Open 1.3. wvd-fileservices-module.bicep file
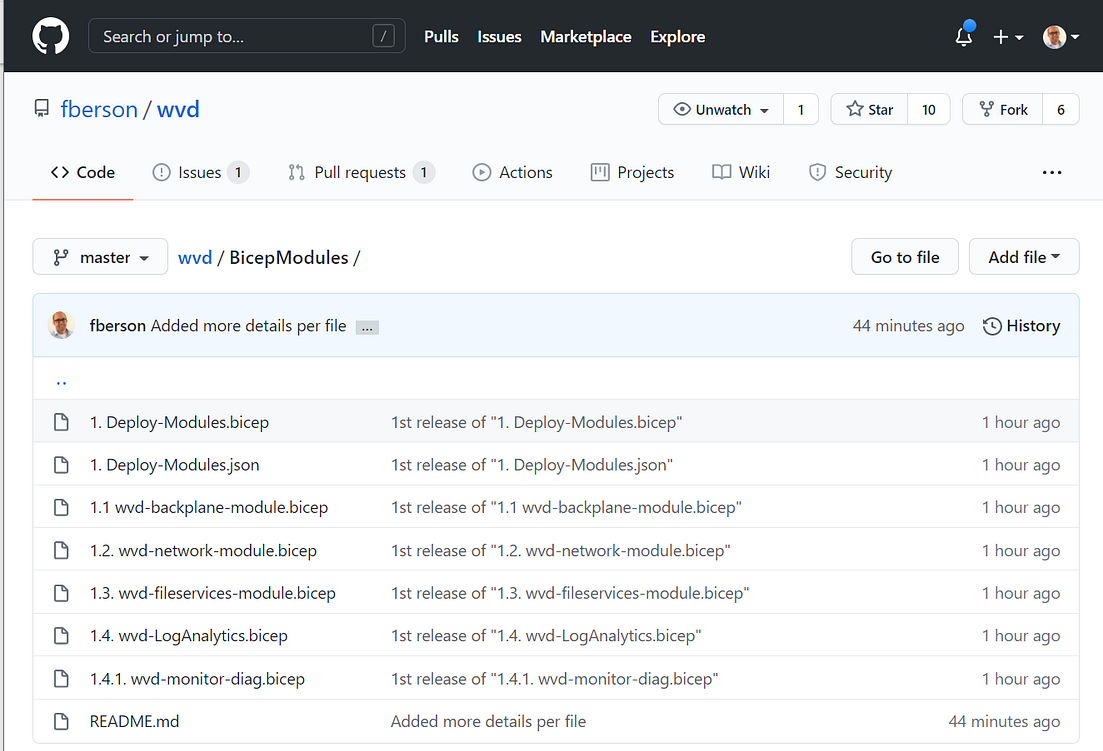 212,593
